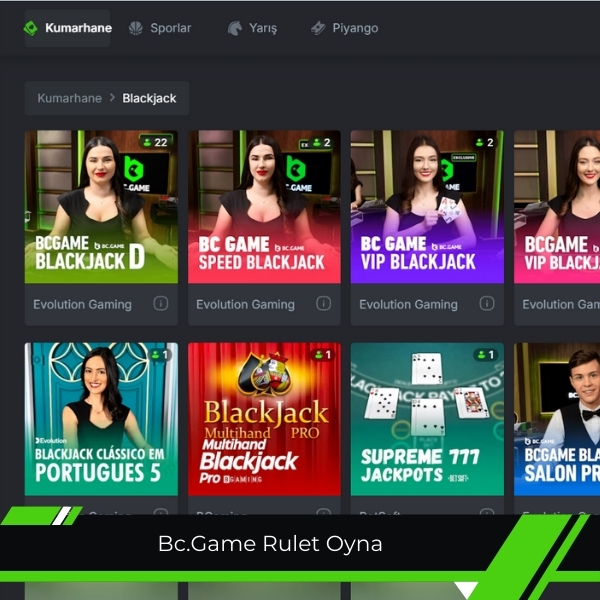This screenshot has width=600, height=600.
Task: Click the Sporlar basketball icon
Action: pos(135,28)
